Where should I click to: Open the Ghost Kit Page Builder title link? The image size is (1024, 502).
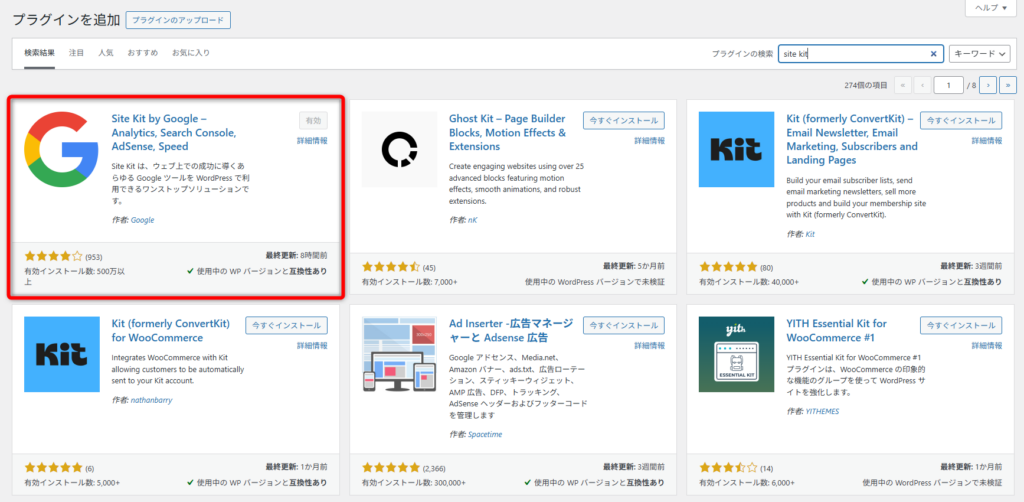click(x=507, y=133)
